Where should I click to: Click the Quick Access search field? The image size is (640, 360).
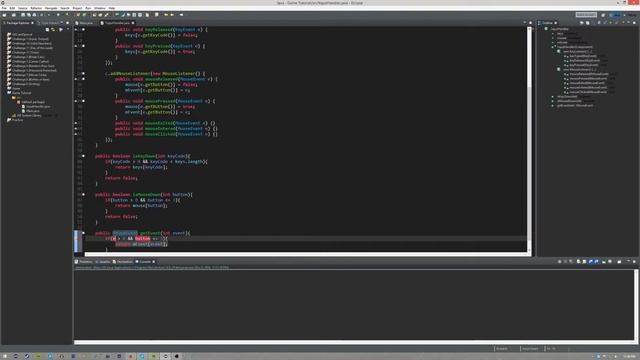(x=586, y=15)
